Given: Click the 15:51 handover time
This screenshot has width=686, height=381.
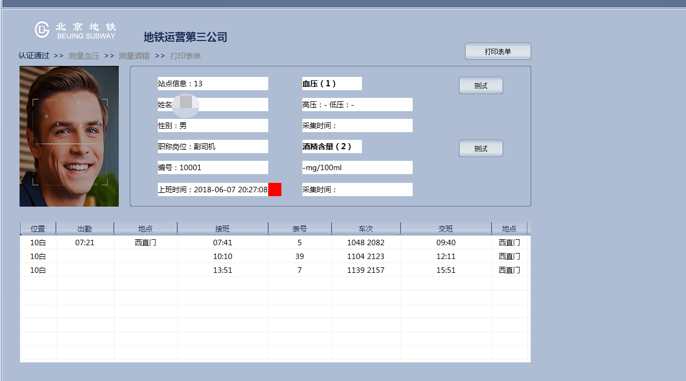Looking at the screenshot, I should pyautogui.click(x=445, y=270).
